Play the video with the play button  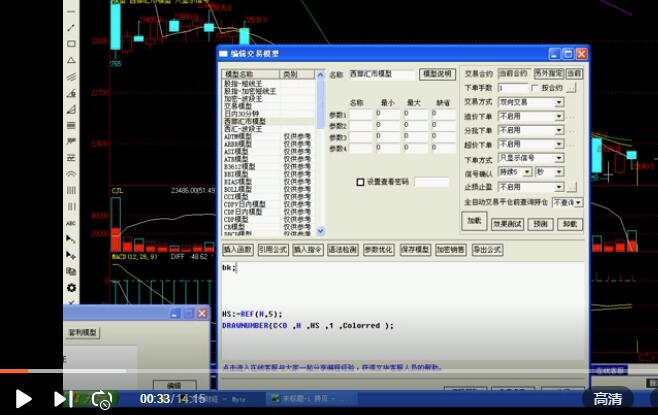click(x=23, y=399)
